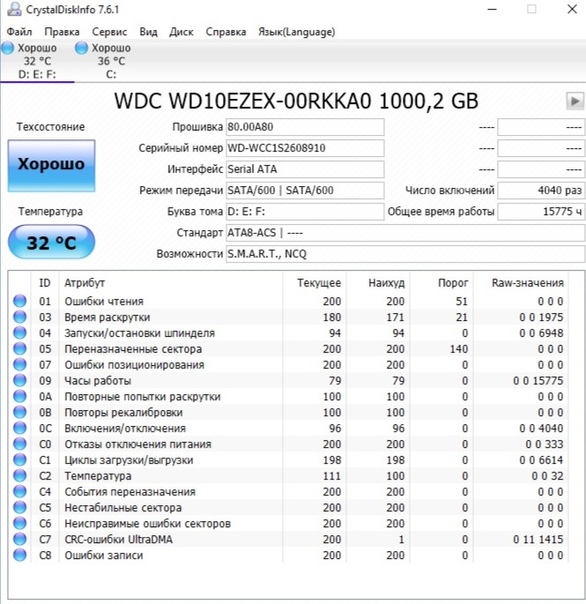Screen dimensions: 586x604
Task: Click total working time field 15775 ч
Action: pyautogui.click(x=541, y=211)
